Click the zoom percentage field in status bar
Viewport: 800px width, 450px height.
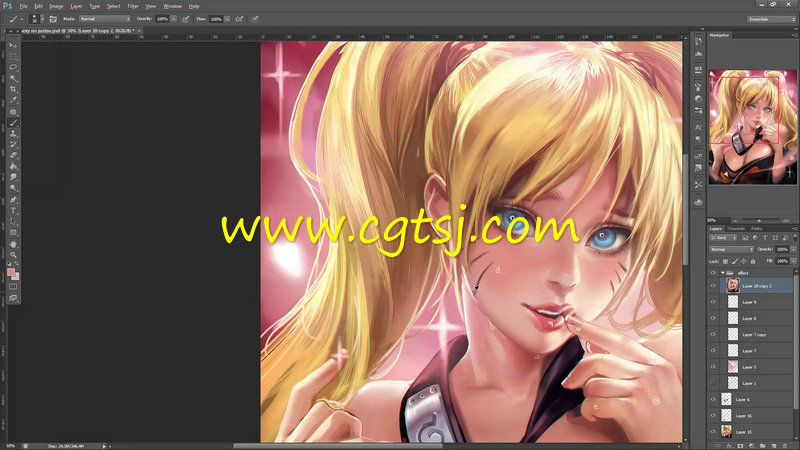pos(11,446)
